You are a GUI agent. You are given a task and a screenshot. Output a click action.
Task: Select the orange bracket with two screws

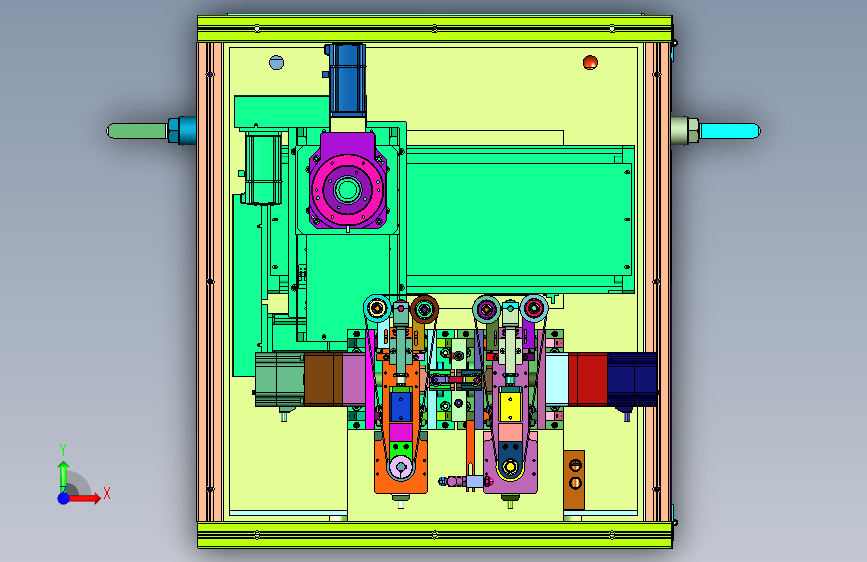coord(574,480)
